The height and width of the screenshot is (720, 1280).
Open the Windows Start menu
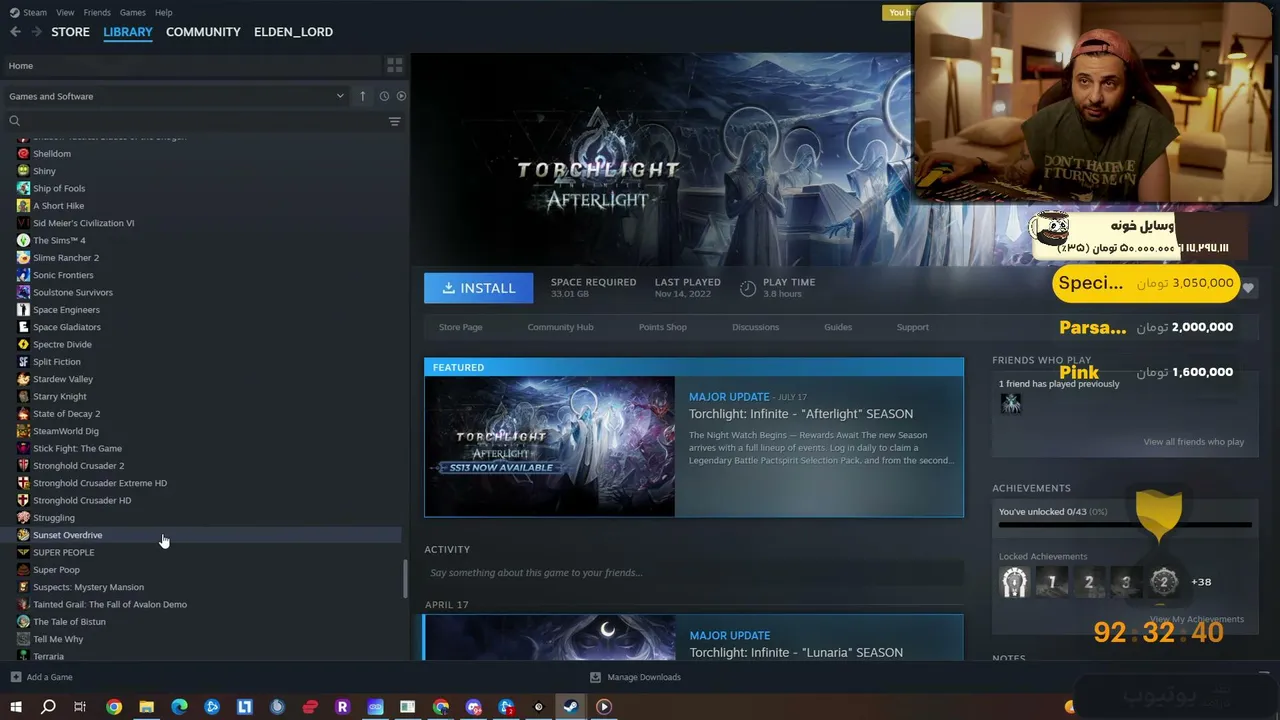point(15,707)
